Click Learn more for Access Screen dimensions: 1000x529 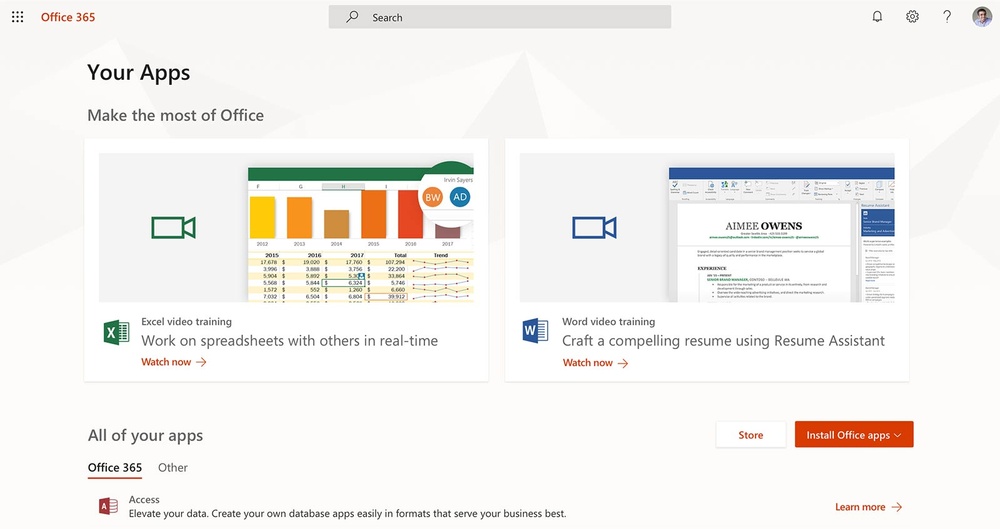click(868, 507)
